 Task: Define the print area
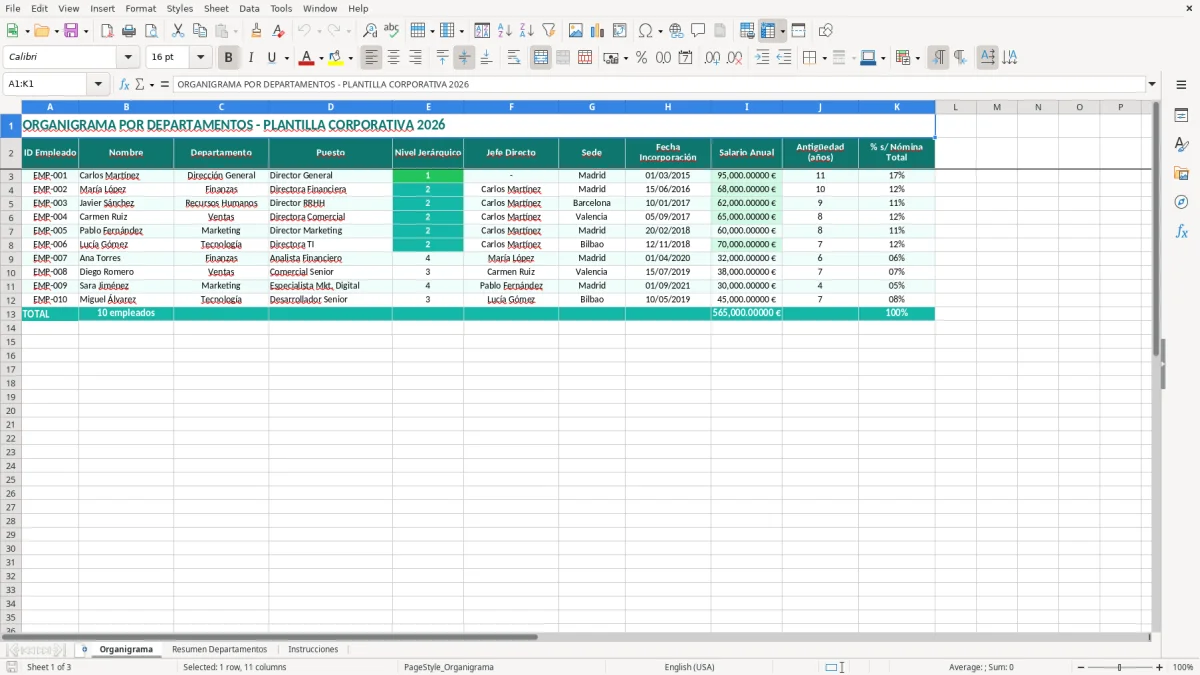point(747,31)
